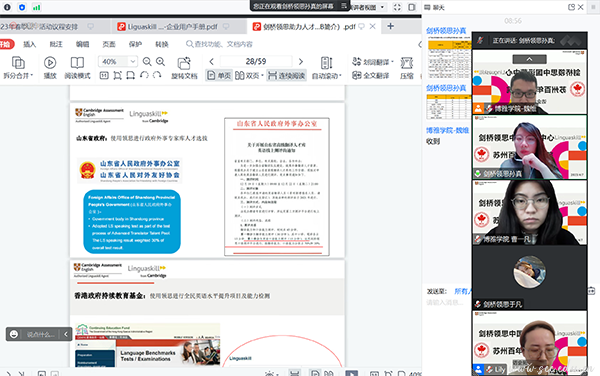The height and width of the screenshot is (376, 600).
Task: Click the muted microphone icon in video panel header
Action: [480, 40]
